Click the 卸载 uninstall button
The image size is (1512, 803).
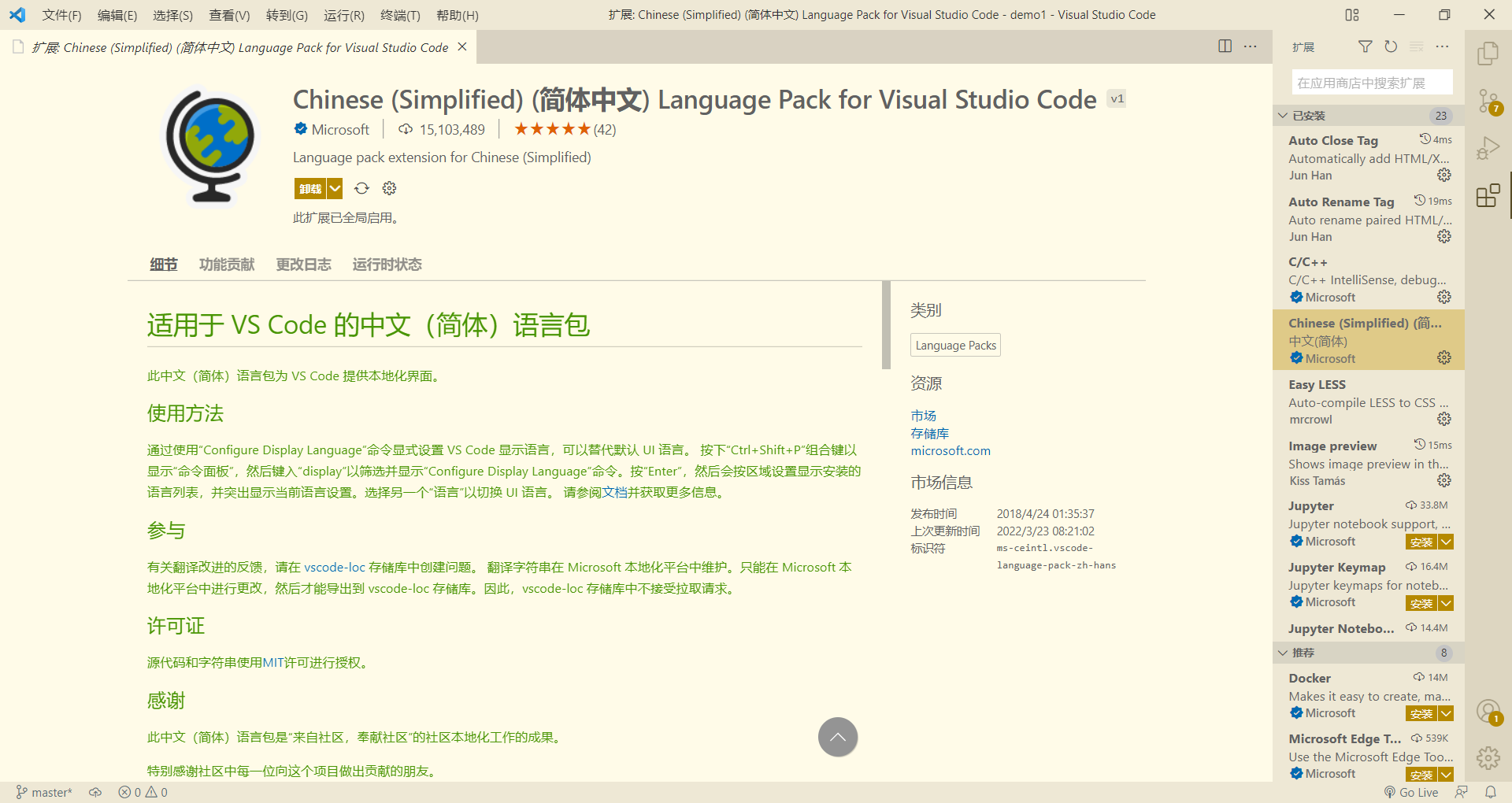(310, 188)
